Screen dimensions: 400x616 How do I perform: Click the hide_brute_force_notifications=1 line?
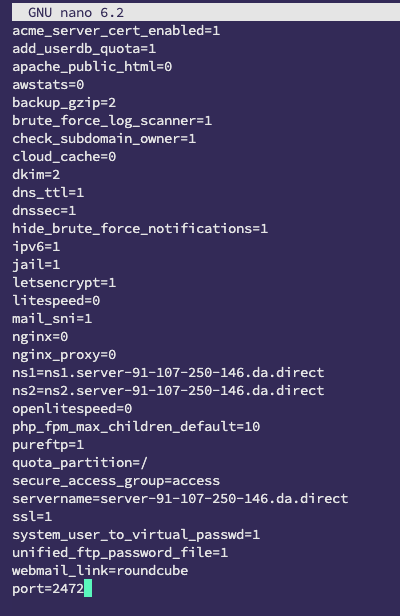(x=140, y=229)
